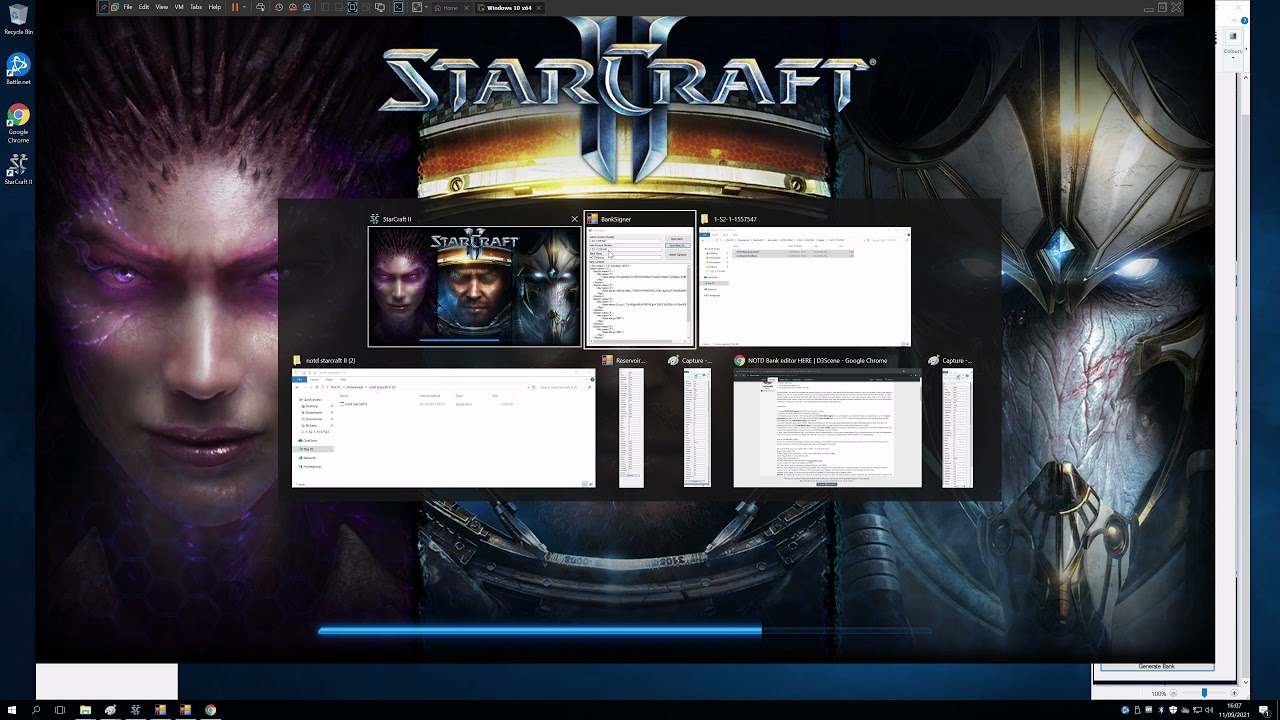
Task: Select the first Capture window thumbnail
Action: (x=697, y=428)
